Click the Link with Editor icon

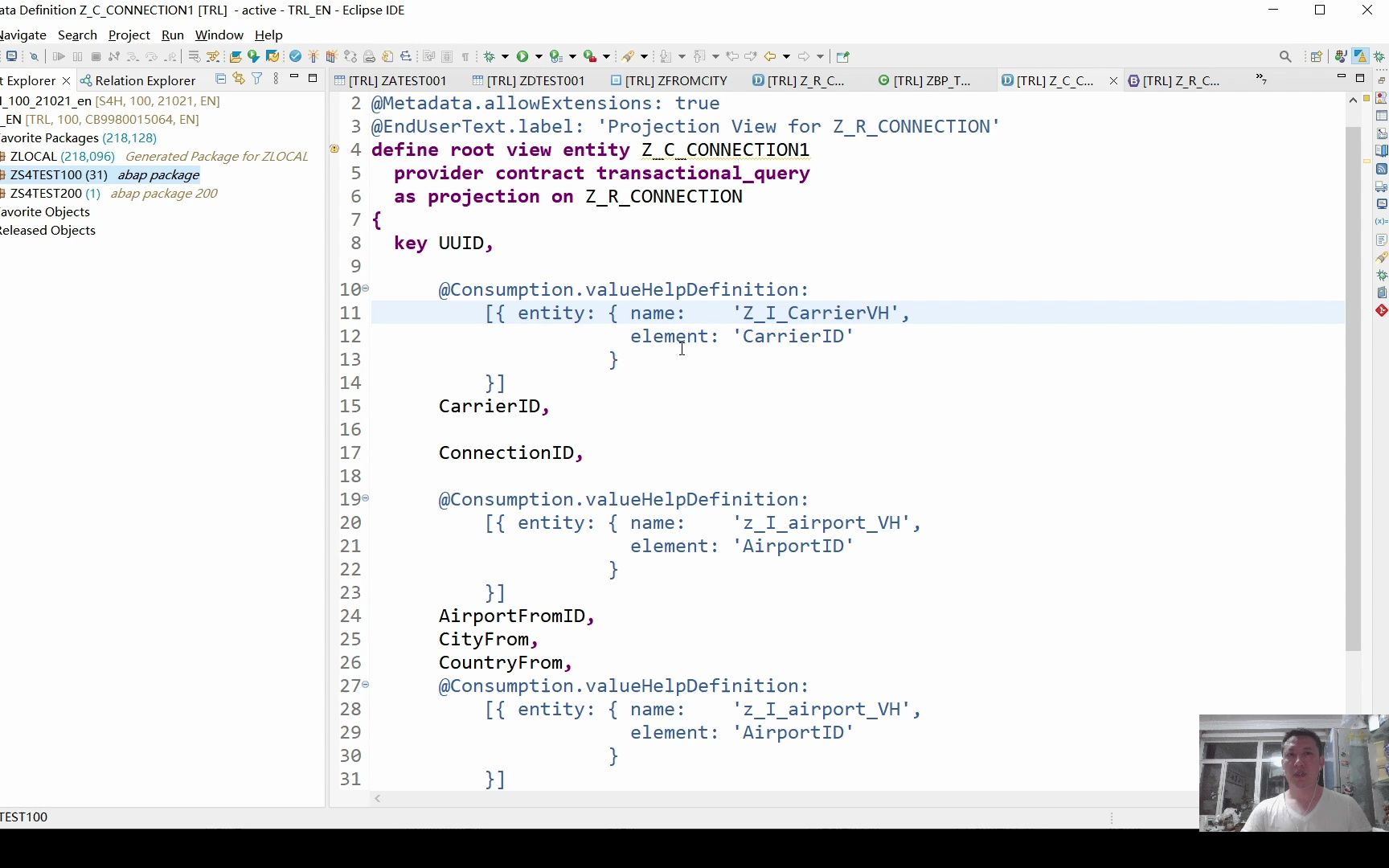pos(239,79)
